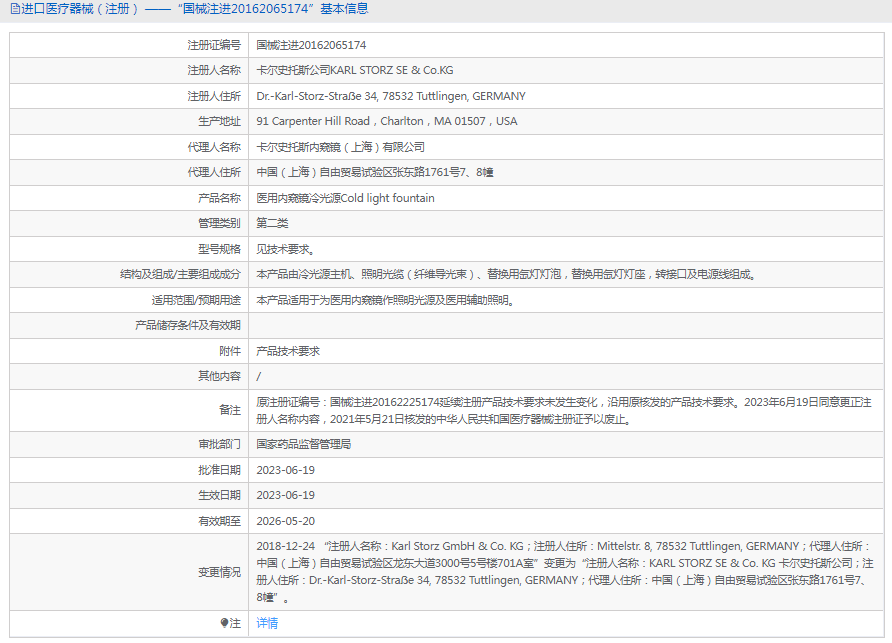892x643 pixels.
Task: Select the expiry date 2026-05-20
Action: [x=286, y=521]
